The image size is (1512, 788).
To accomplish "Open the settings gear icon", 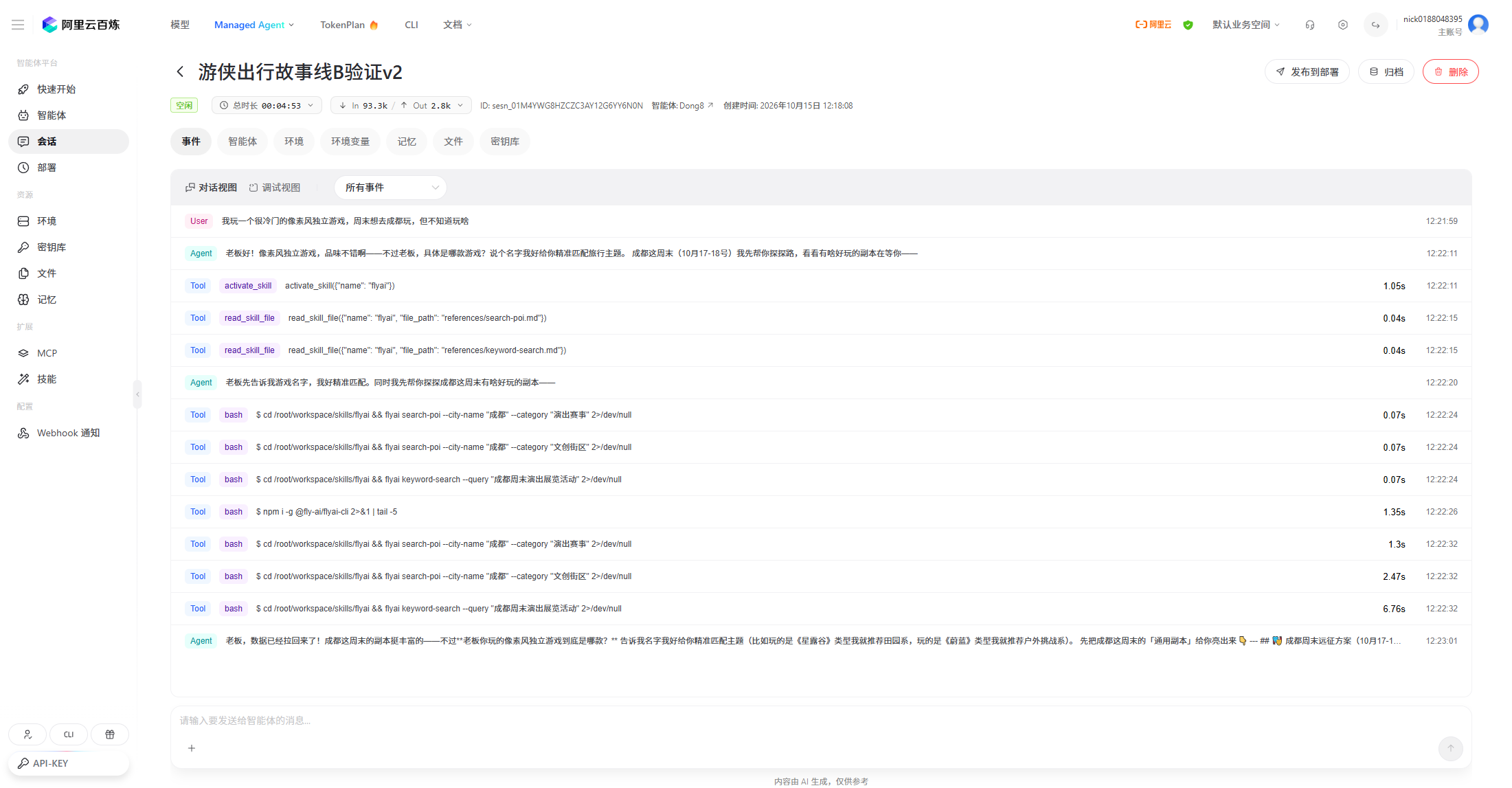I will (1342, 25).
